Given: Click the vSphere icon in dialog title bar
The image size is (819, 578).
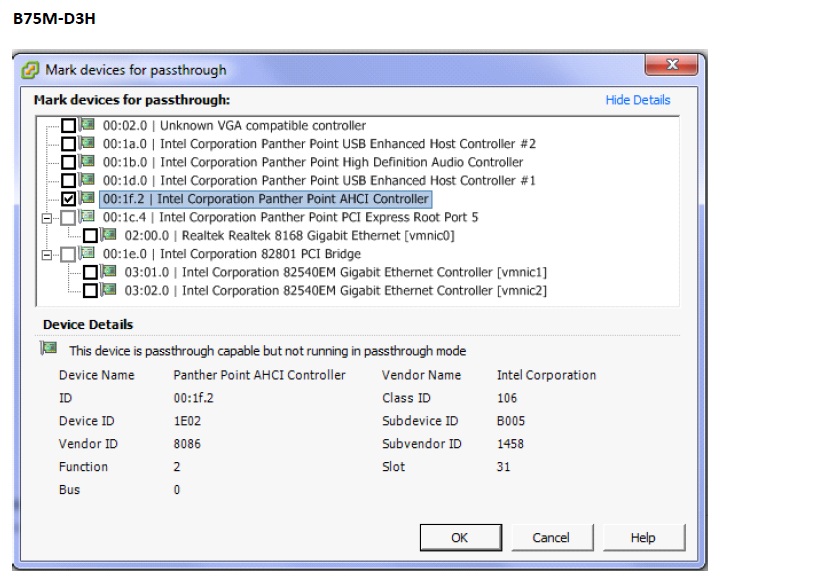Looking at the screenshot, I should pyautogui.click(x=30, y=70).
